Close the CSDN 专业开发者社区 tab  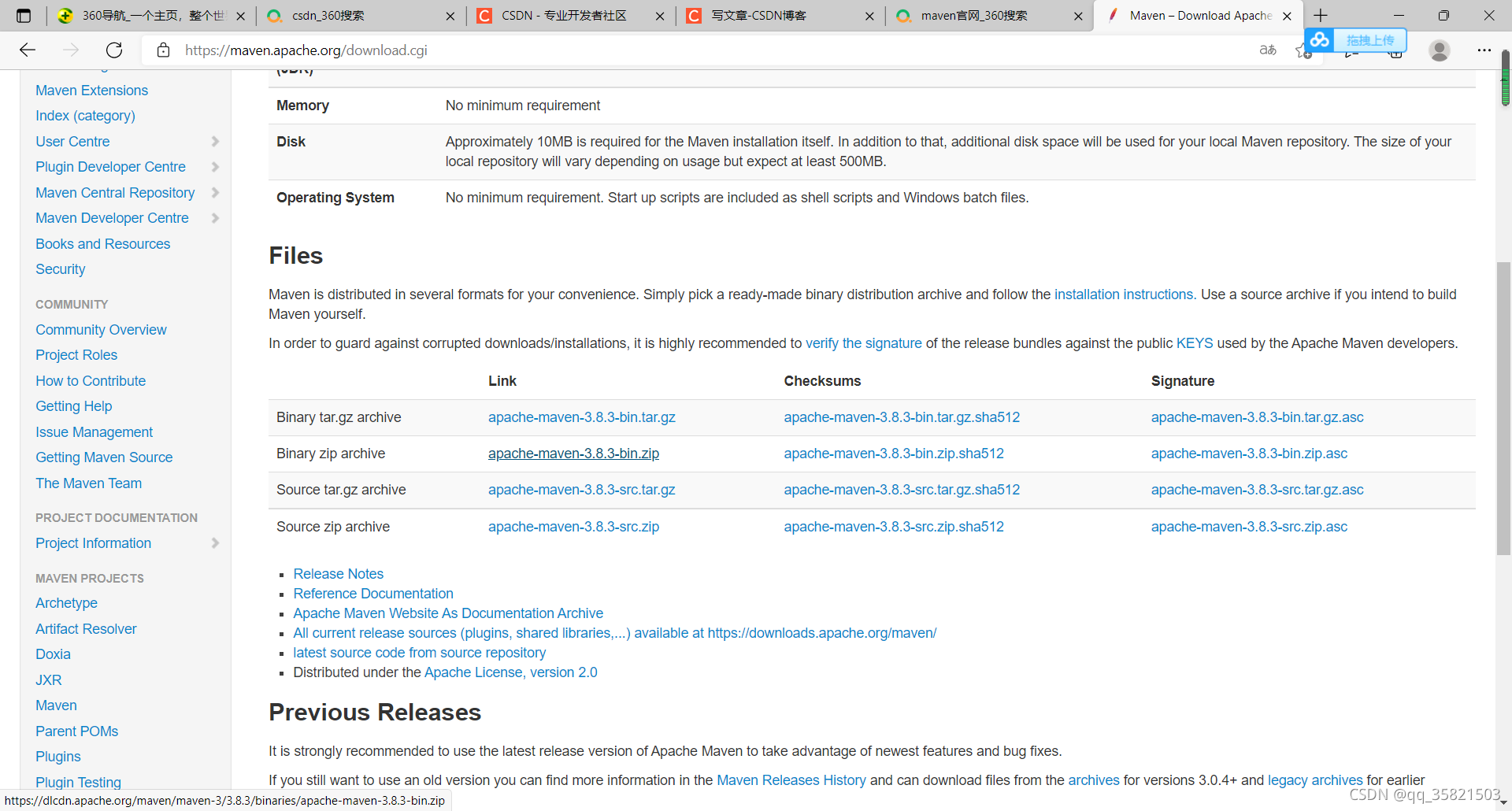(x=660, y=16)
